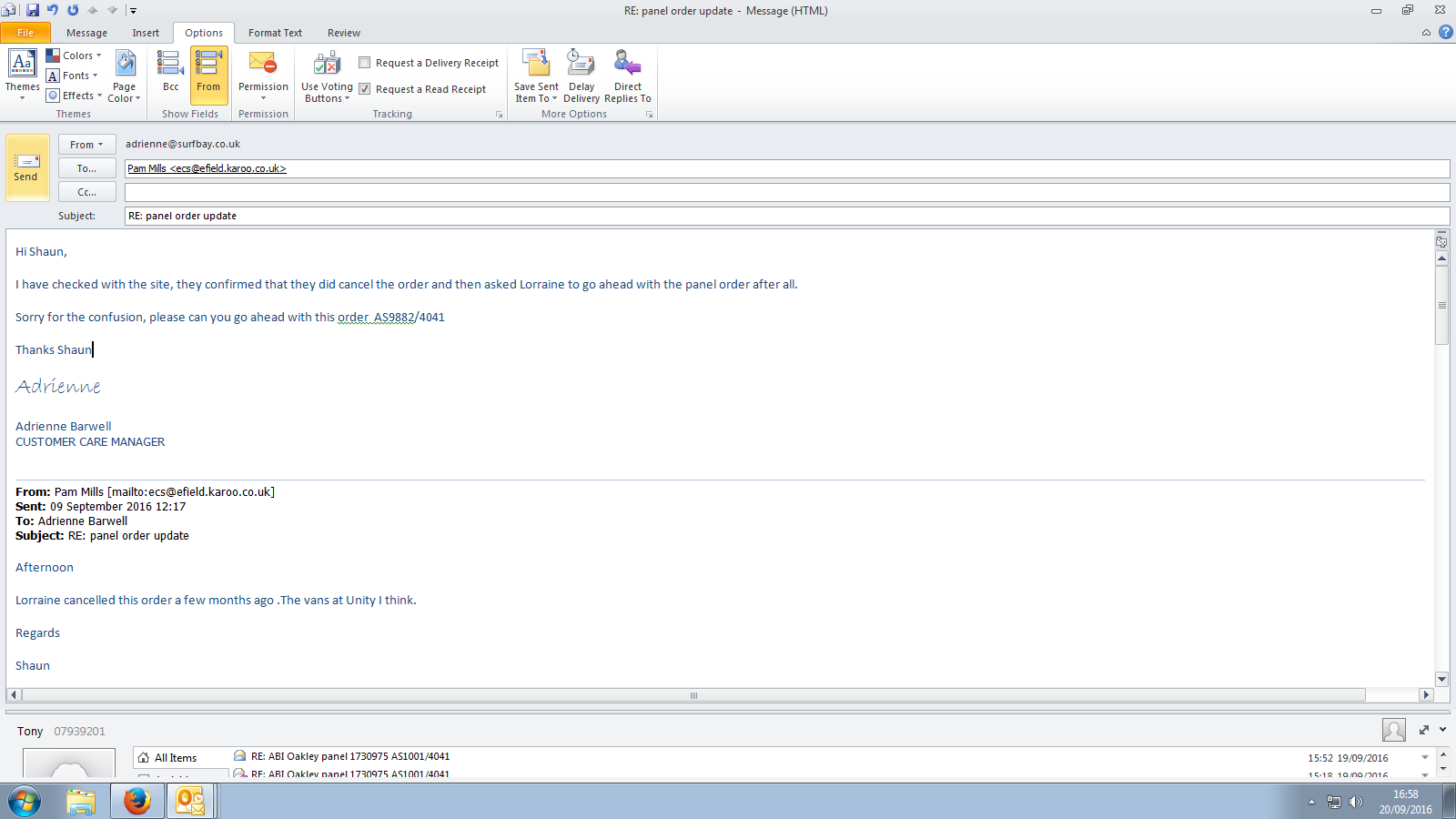Open the File tab

25,33
